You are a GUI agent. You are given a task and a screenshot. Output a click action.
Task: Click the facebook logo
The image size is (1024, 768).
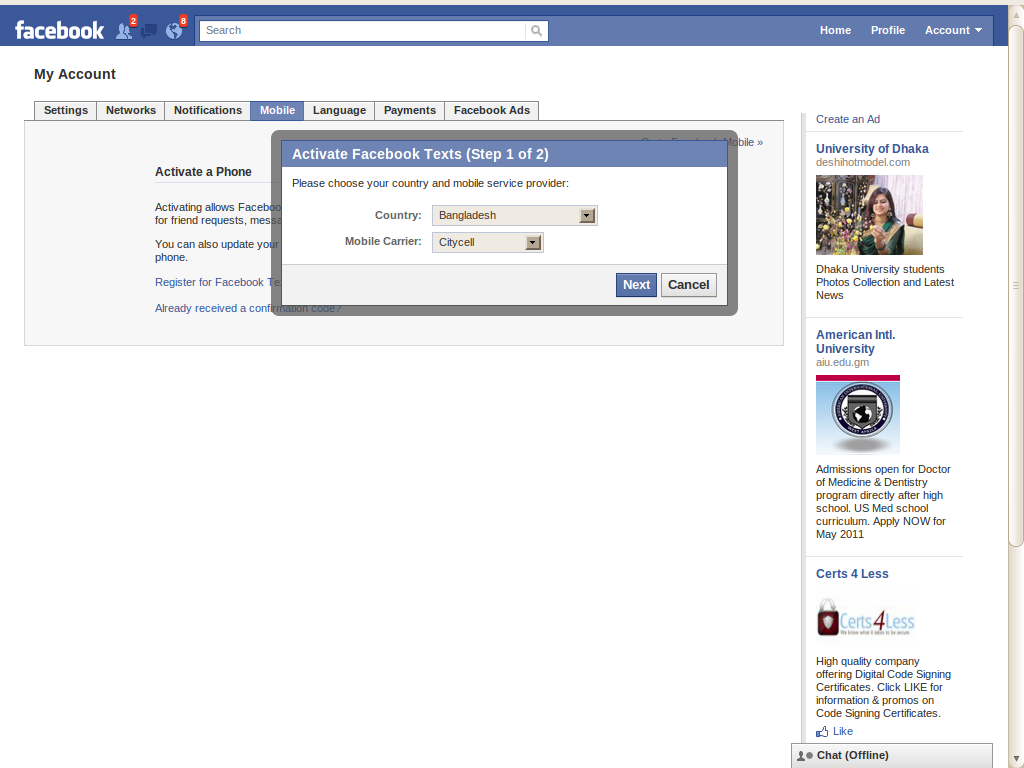59,30
